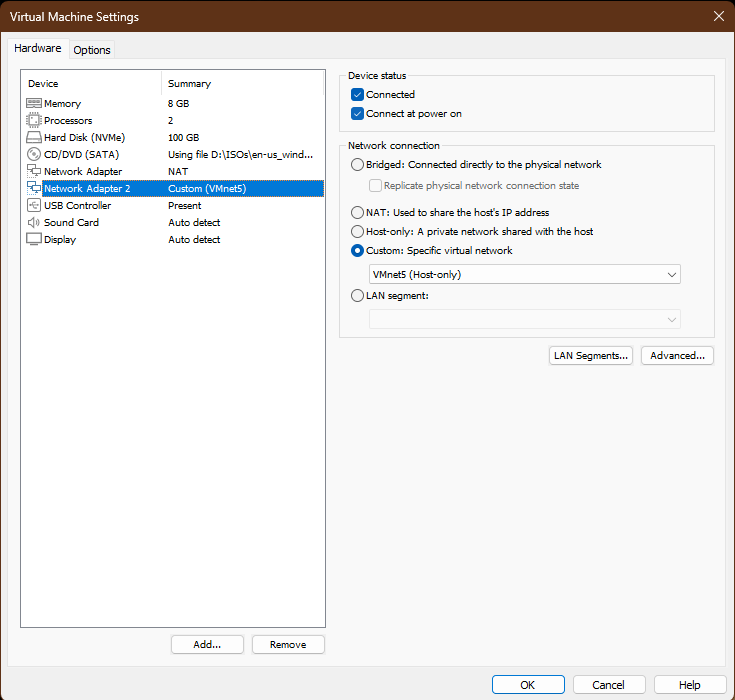Select the CD/DVD (SATA) disc icon
735x700 pixels.
point(34,155)
